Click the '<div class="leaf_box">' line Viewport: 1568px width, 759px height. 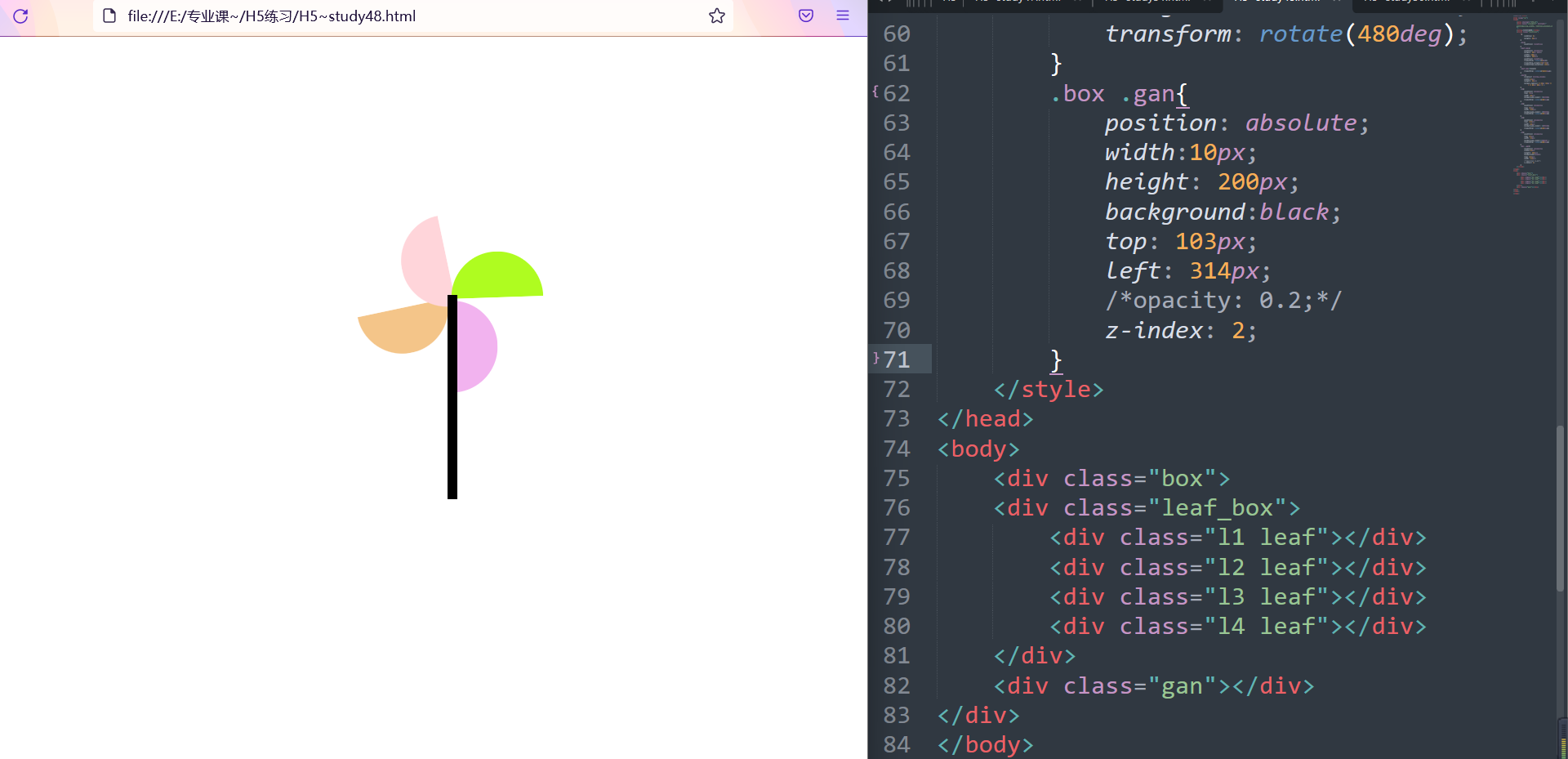coord(1147,507)
